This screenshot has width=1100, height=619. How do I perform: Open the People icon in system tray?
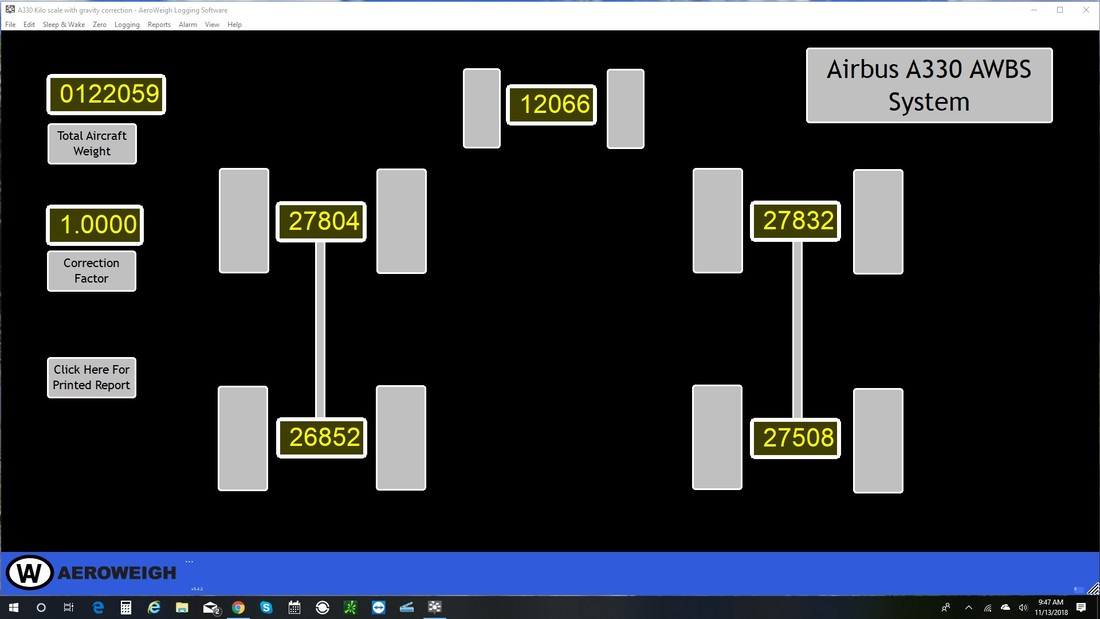(x=946, y=607)
